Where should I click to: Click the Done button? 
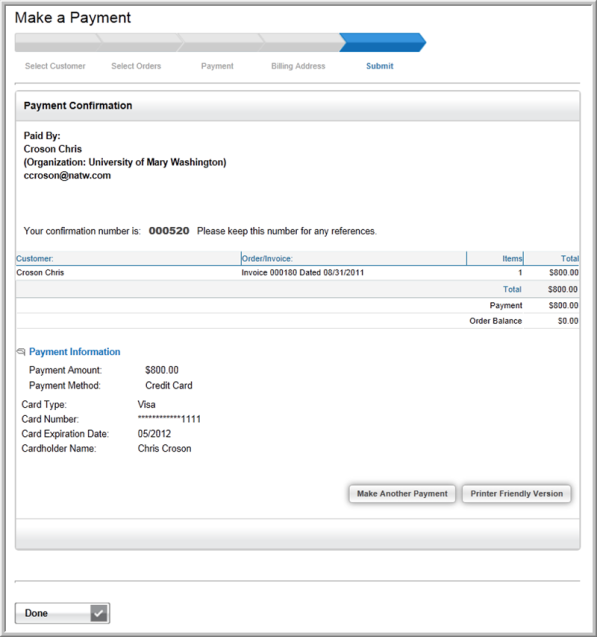pos(62,613)
